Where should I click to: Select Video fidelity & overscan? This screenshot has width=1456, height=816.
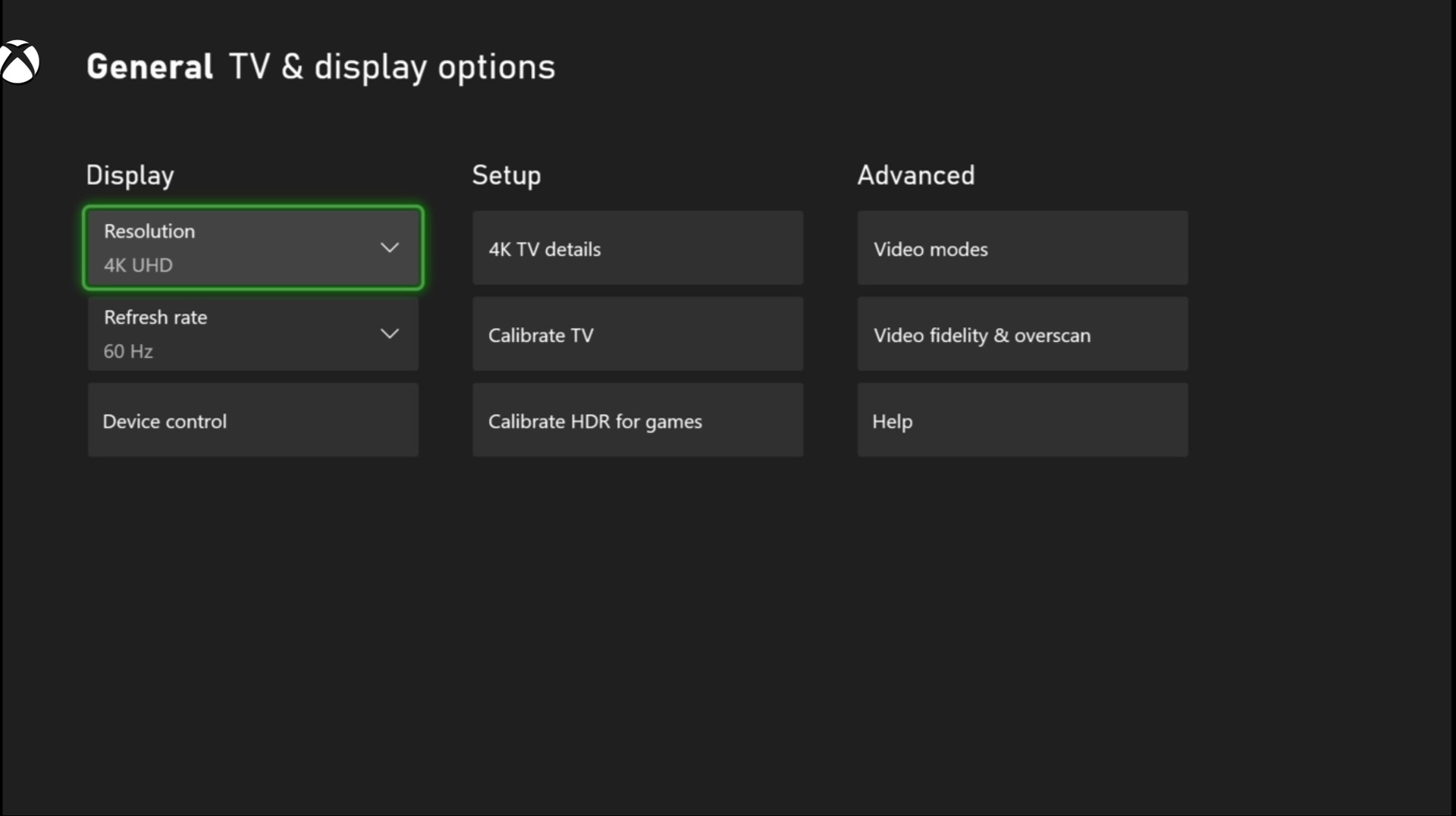click(1022, 334)
